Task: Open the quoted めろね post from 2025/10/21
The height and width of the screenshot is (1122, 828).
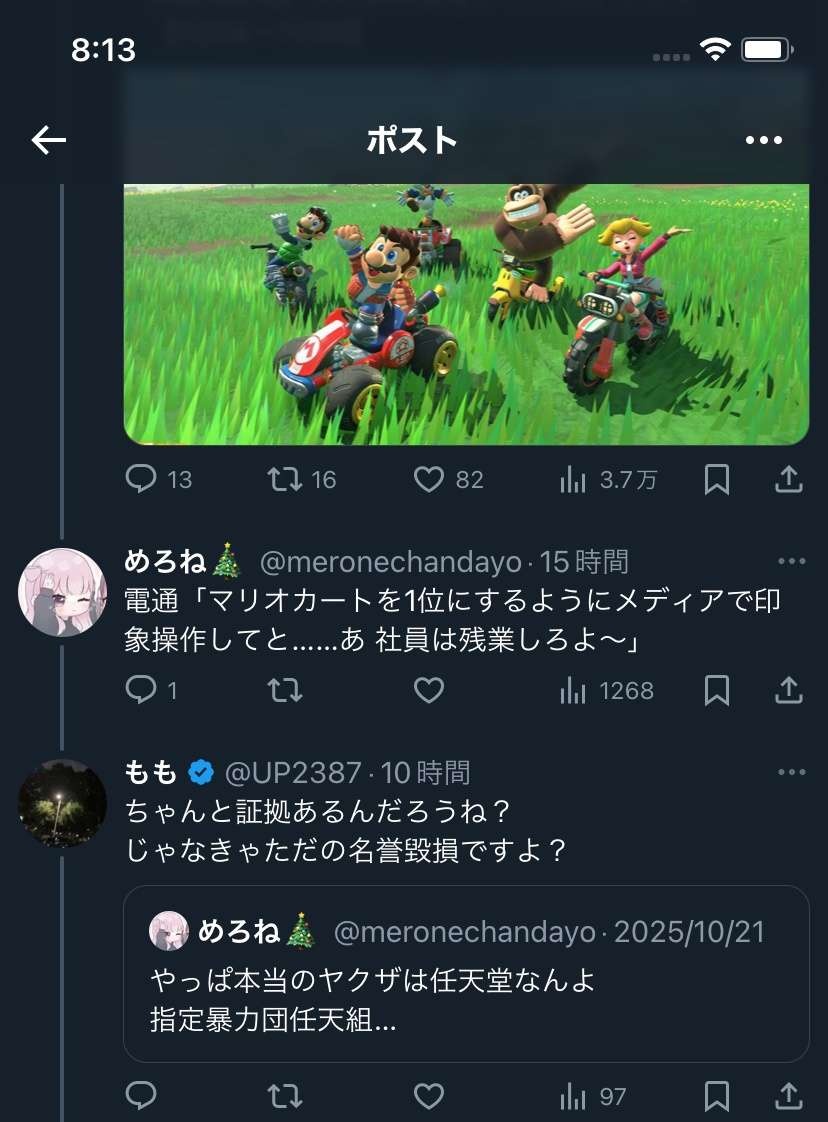Action: tap(466, 974)
